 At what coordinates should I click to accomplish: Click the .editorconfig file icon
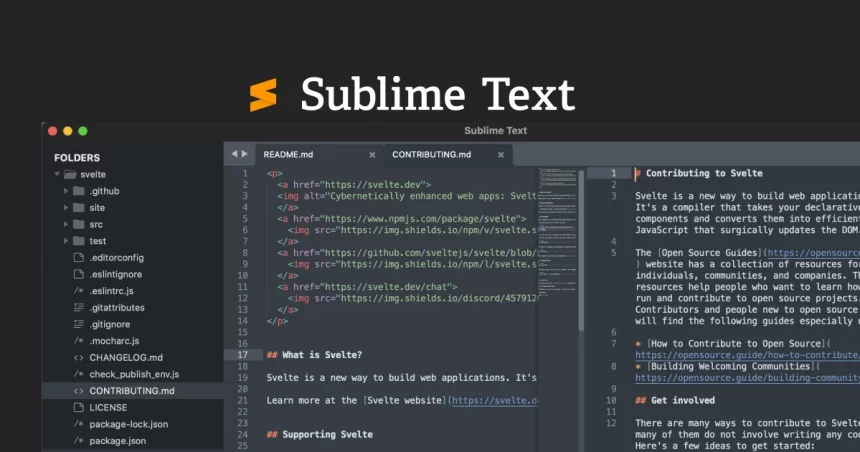tap(78, 257)
